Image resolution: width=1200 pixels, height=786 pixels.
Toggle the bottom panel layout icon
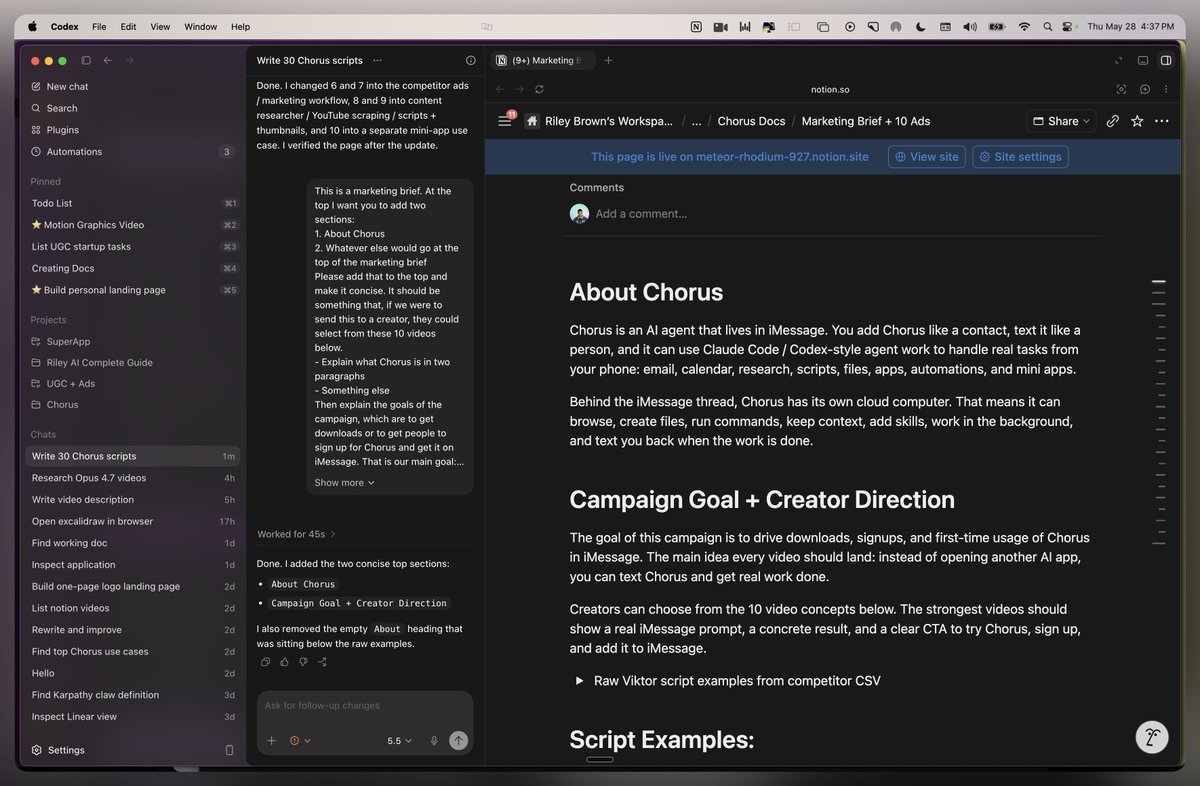point(1143,61)
